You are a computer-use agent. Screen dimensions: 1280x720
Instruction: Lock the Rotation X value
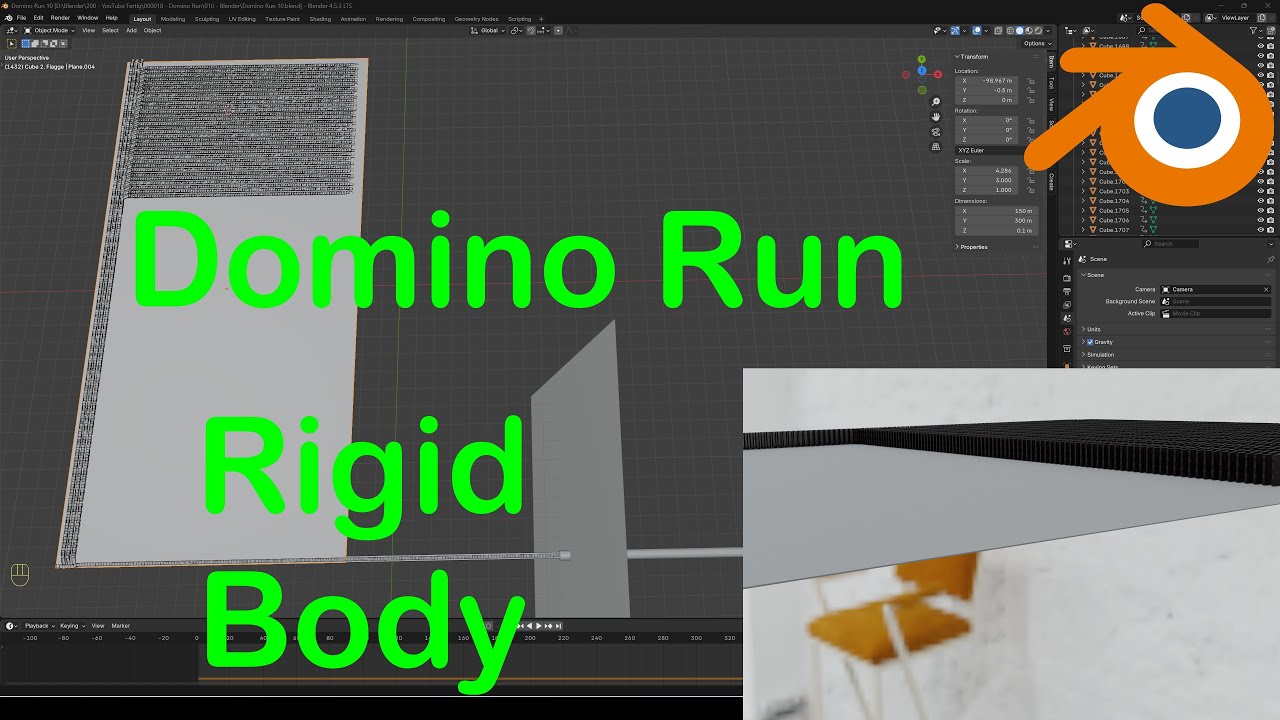tap(1030, 120)
